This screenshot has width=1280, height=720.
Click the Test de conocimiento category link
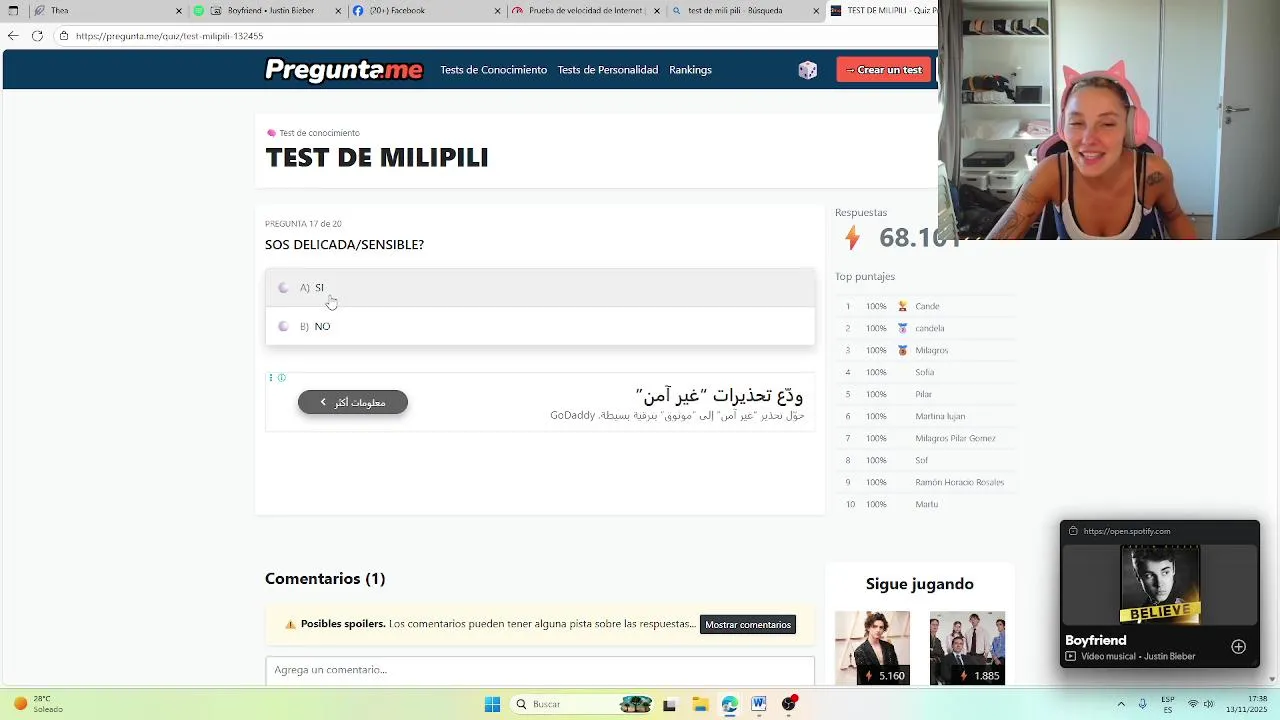(x=319, y=133)
